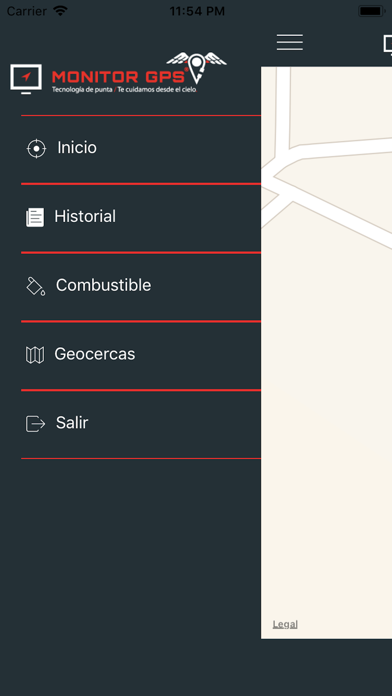392x696 pixels.
Task: Tap the 11:54 PM clock
Action: pos(197,11)
